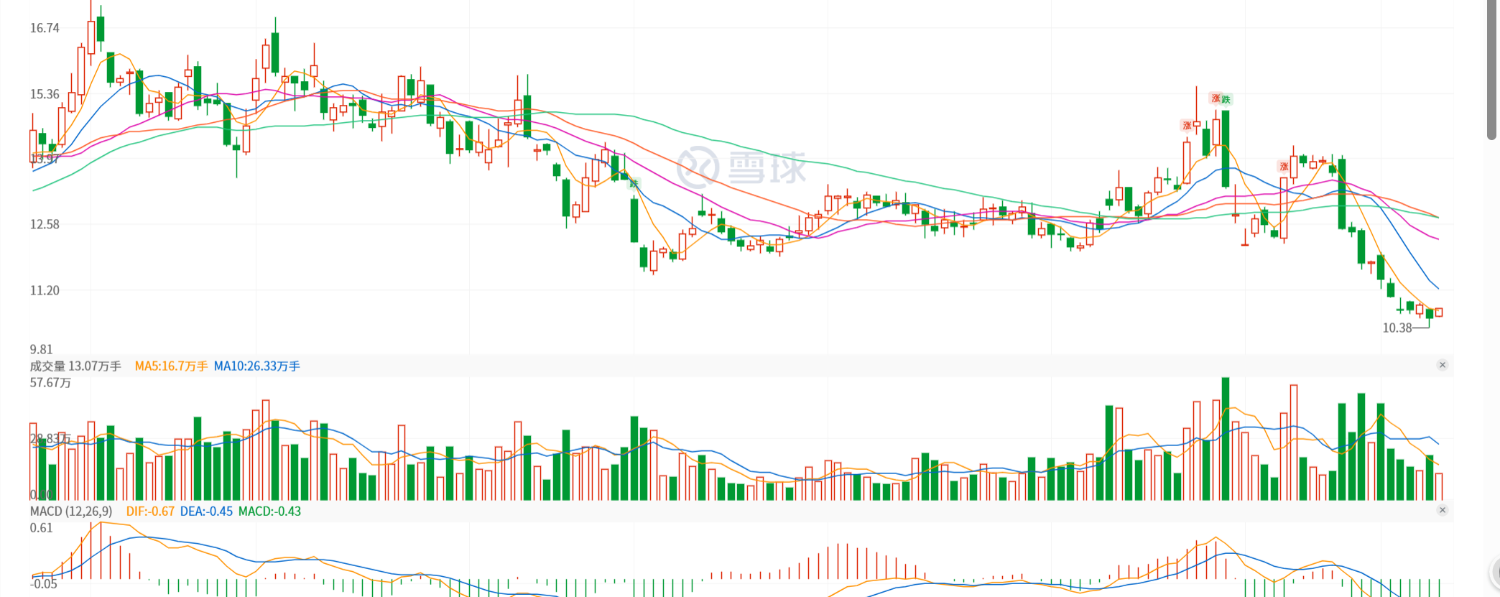The width and height of the screenshot is (1500, 597).
Task: Click the 57.67万 volume axis label
Action: point(51,382)
